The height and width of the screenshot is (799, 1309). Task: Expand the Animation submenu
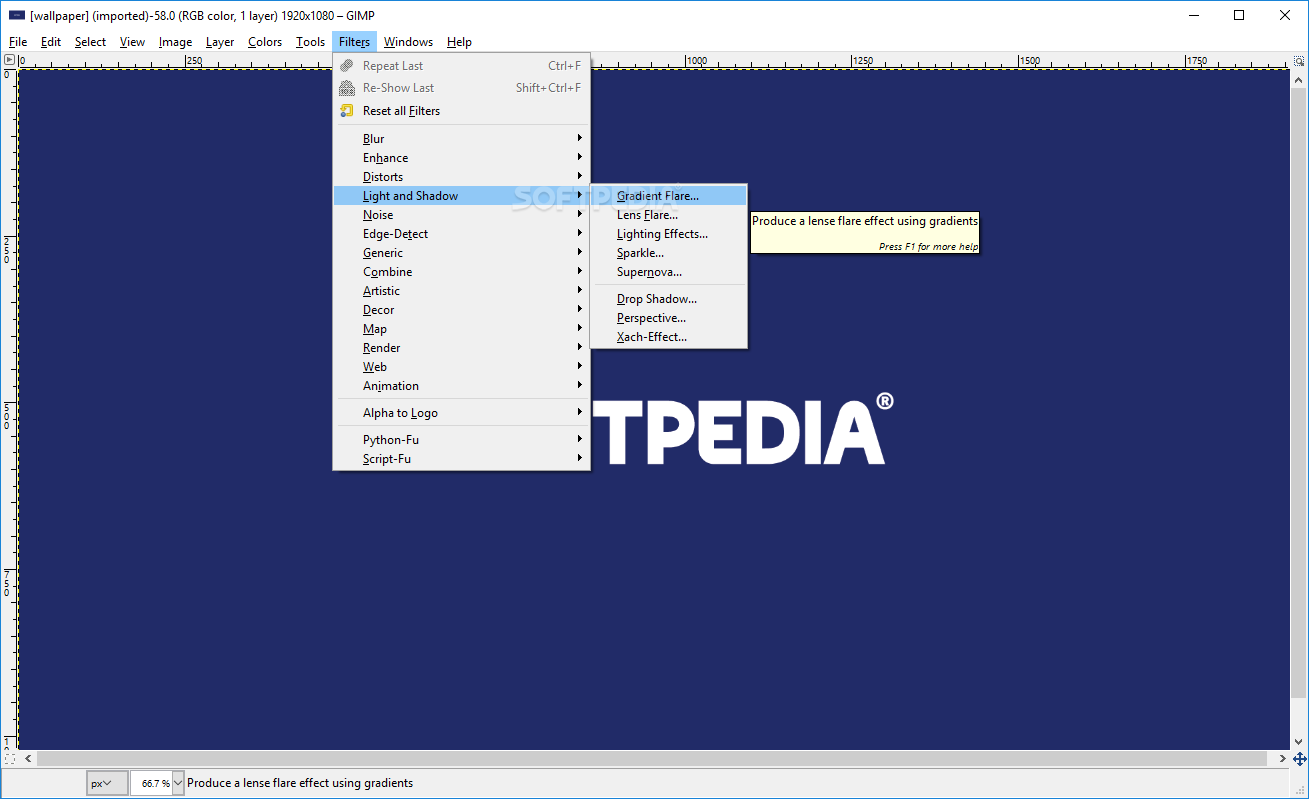click(x=461, y=386)
